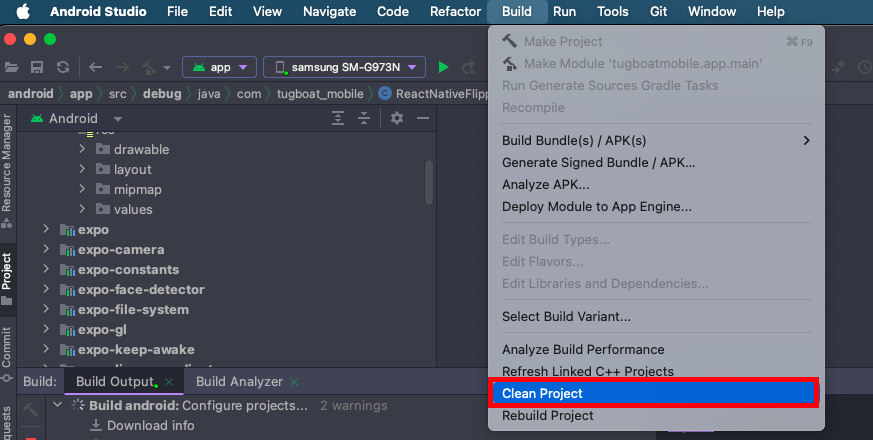Click the Apply Changes icon next to Run
Screen dimensions: 873x440
pyautogui.click(x=469, y=67)
